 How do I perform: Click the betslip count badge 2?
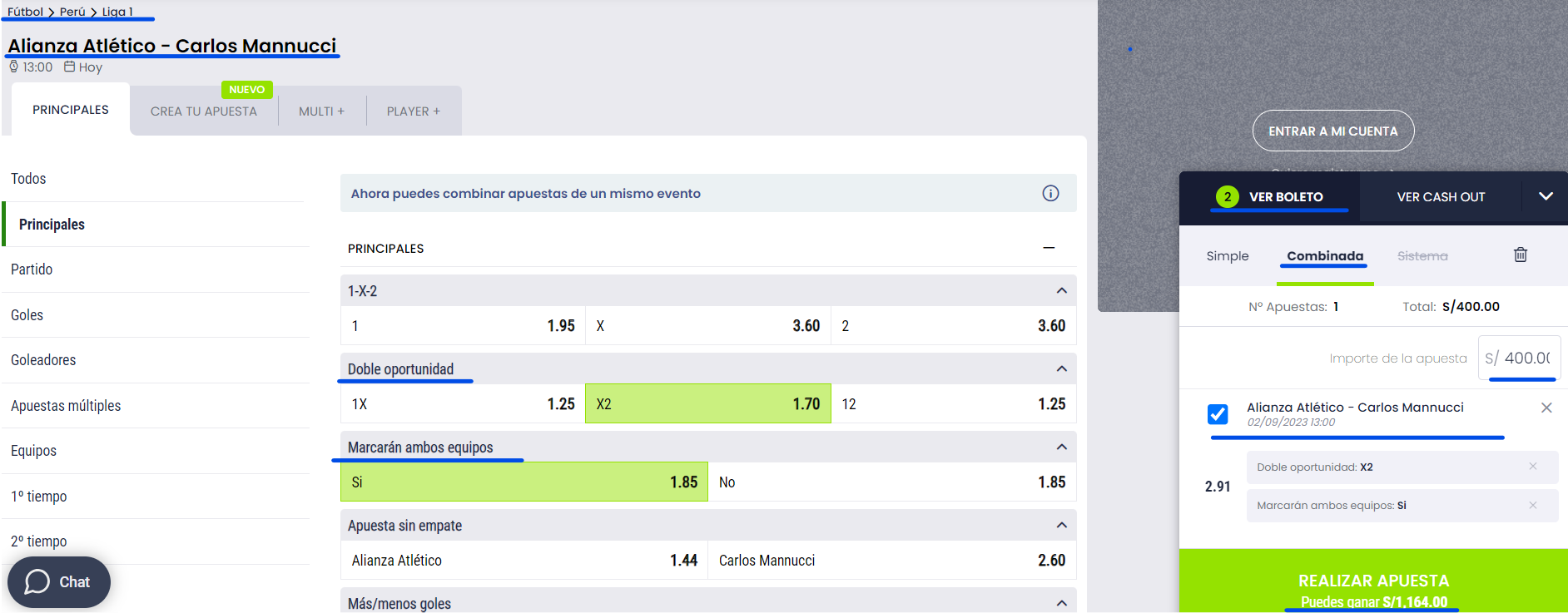pyautogui.click(x=1227, y=196)
